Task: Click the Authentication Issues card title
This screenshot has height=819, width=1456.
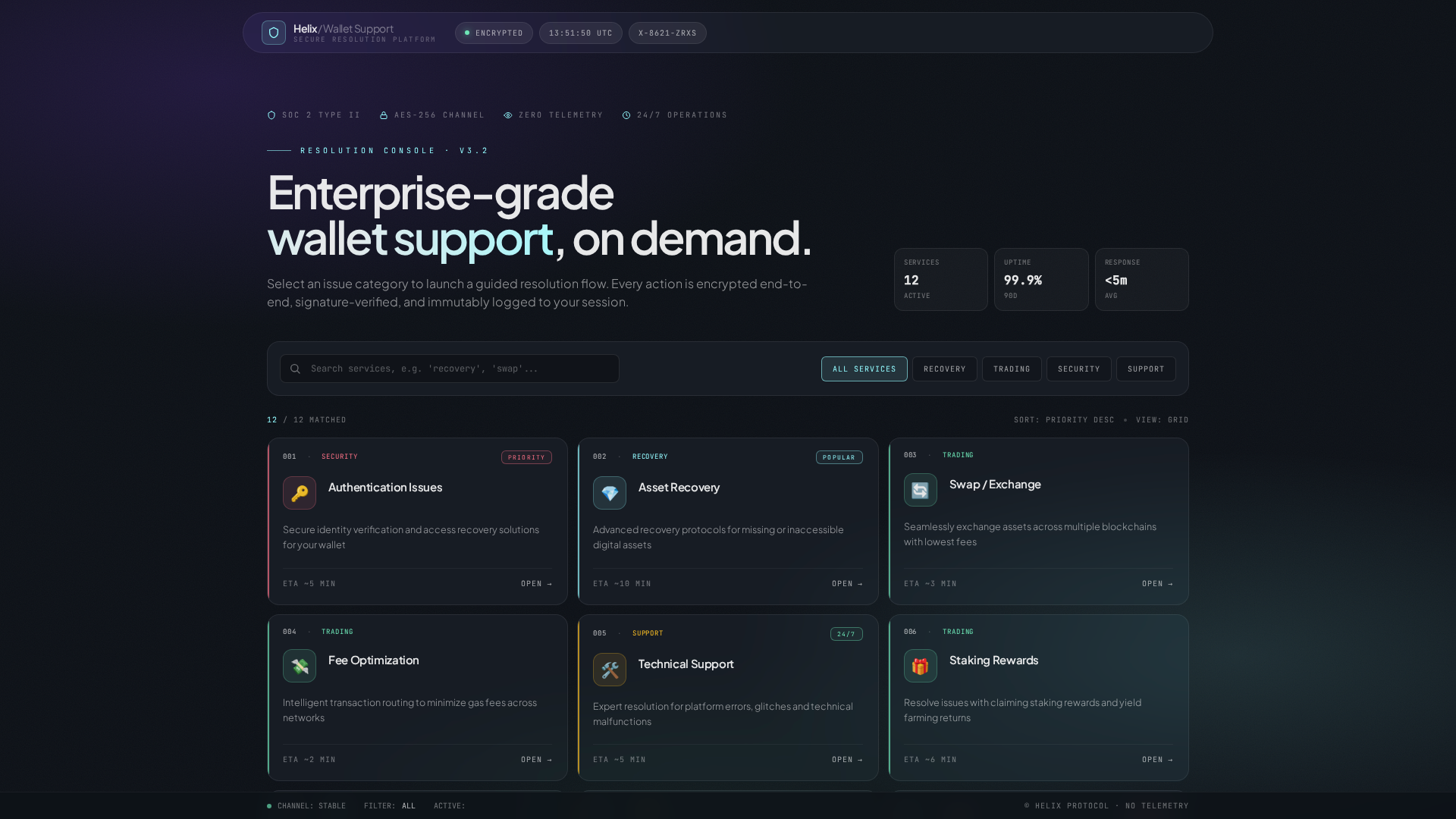Action: pos(385,488)
